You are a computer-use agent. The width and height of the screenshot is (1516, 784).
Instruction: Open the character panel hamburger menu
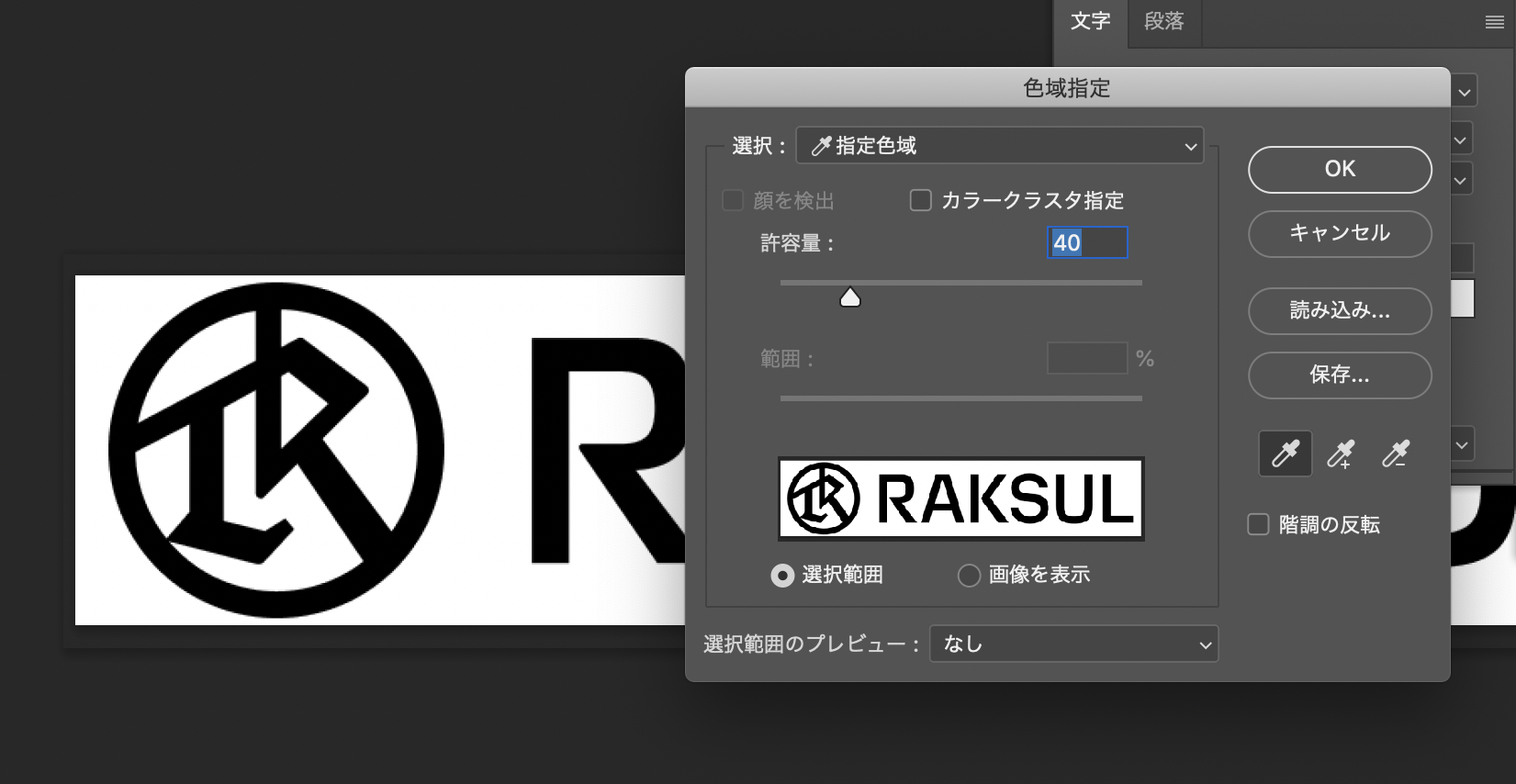(x=1495, y=23)
